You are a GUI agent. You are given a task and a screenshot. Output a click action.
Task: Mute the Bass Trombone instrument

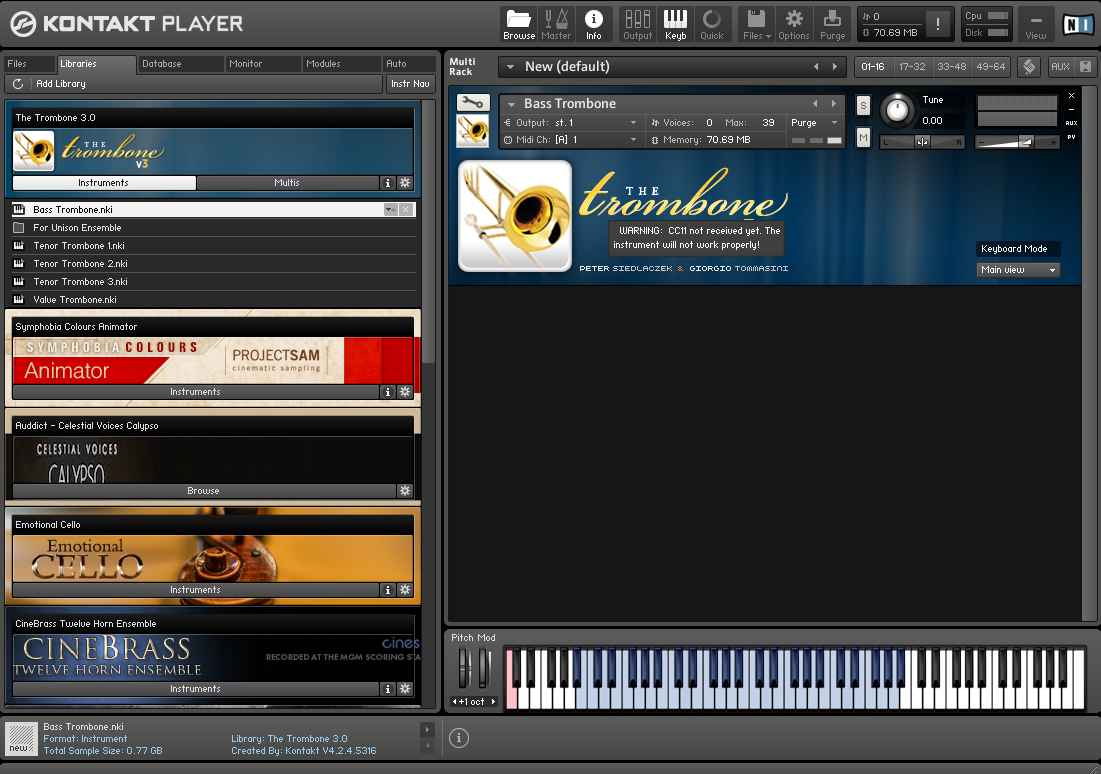tap(864, 138)
